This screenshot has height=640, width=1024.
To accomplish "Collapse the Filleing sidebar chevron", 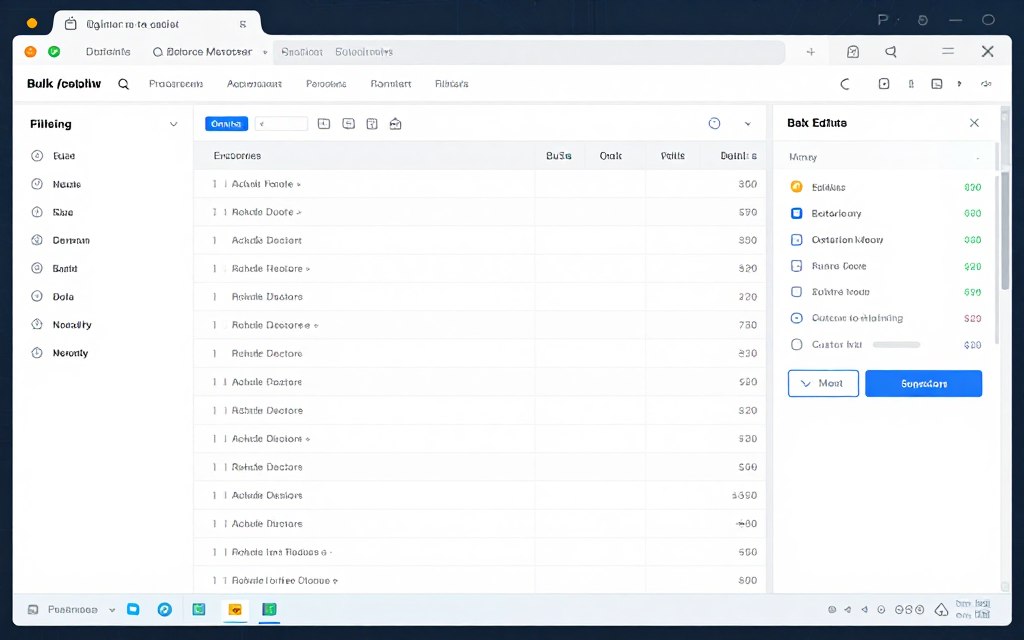I will (x=173, y=124).
